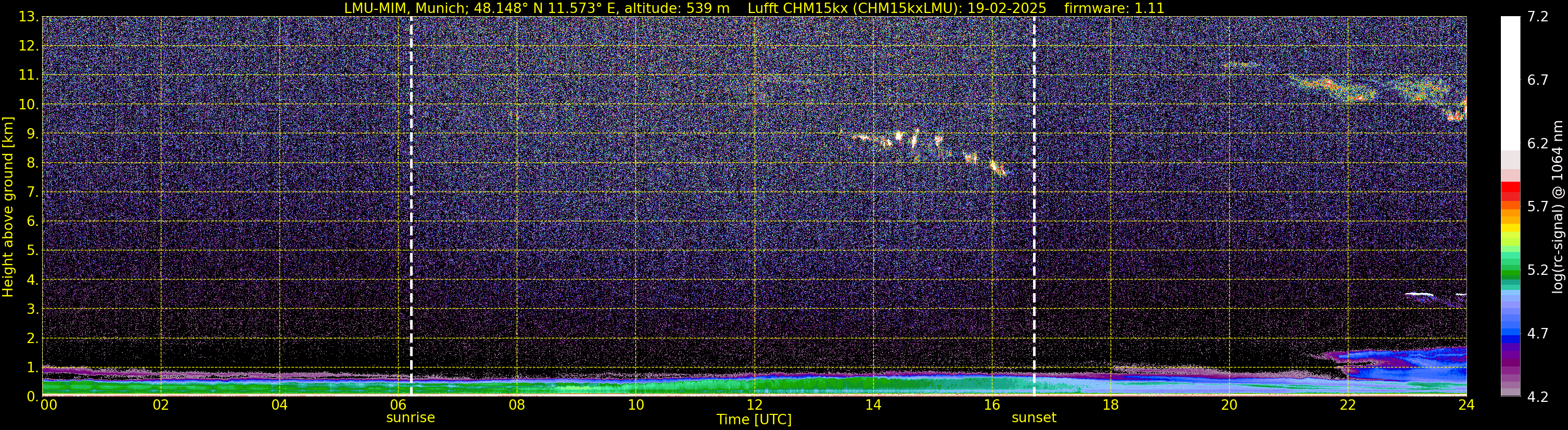This screenshot has width=1568, height=430.
Task: Select the 'sunrise' label below the axis
Action: click(x=410, y=417)
